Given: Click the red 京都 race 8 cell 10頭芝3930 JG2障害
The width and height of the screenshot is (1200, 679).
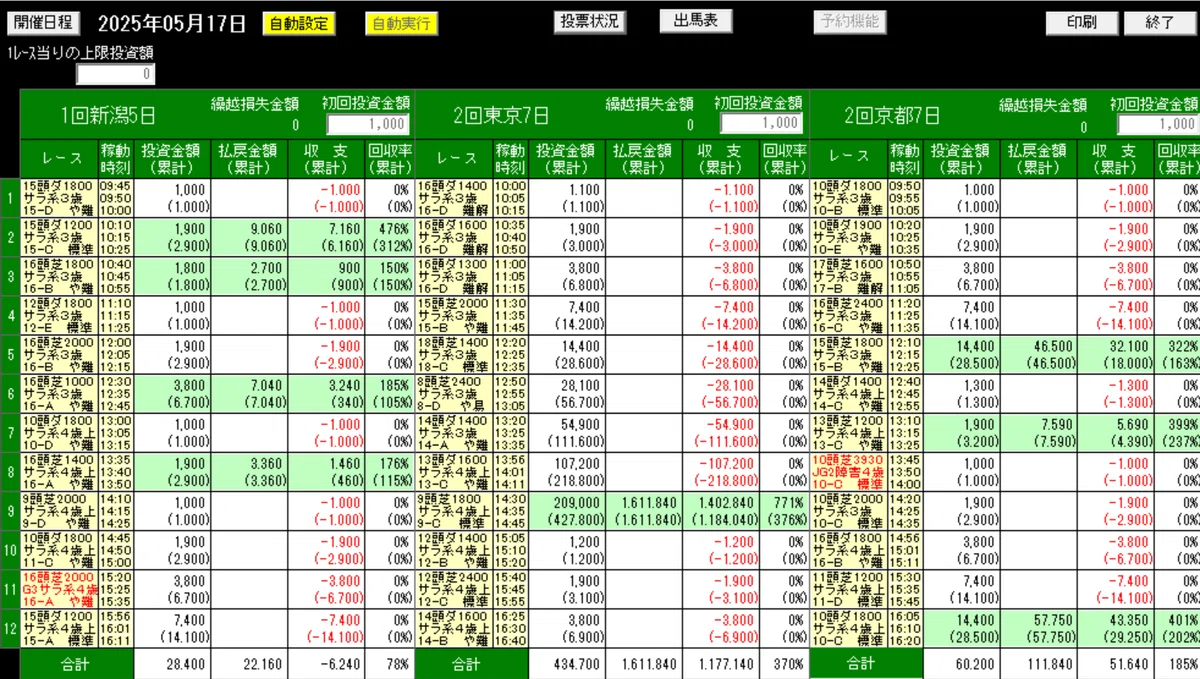Looking at the screenshot, I should tap(848, 472).
